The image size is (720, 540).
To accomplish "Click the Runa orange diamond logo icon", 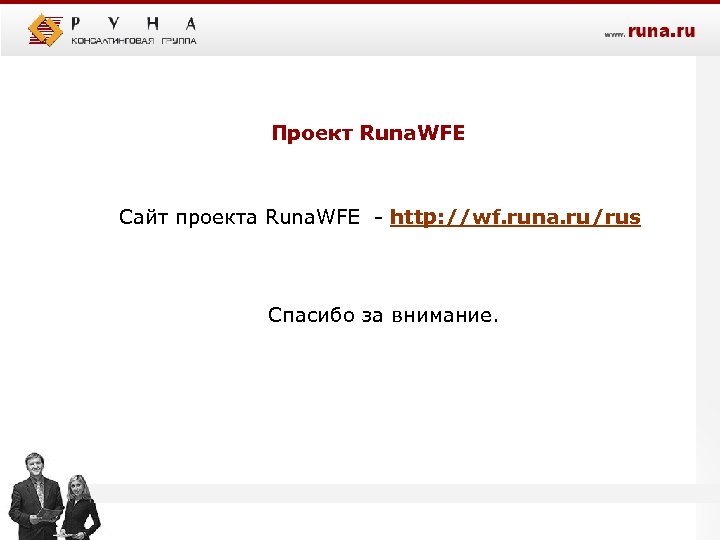I will click(x=45, y=30).
